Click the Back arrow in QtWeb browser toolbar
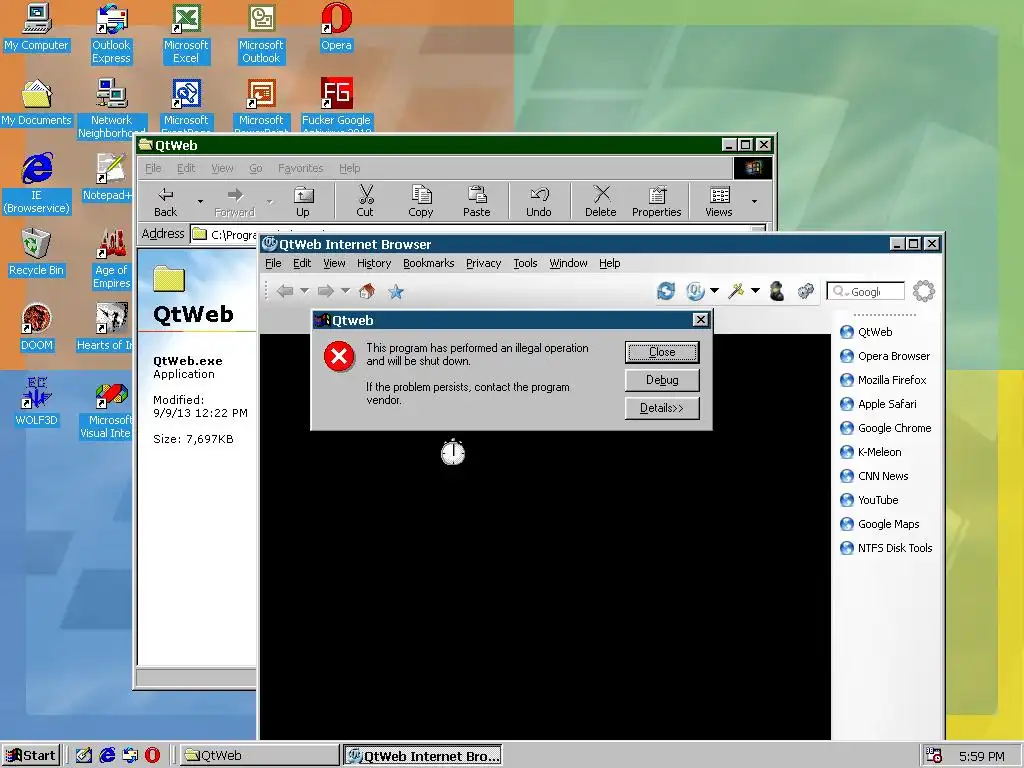This screenshot has height=768, width=1024. coord(284,291)
